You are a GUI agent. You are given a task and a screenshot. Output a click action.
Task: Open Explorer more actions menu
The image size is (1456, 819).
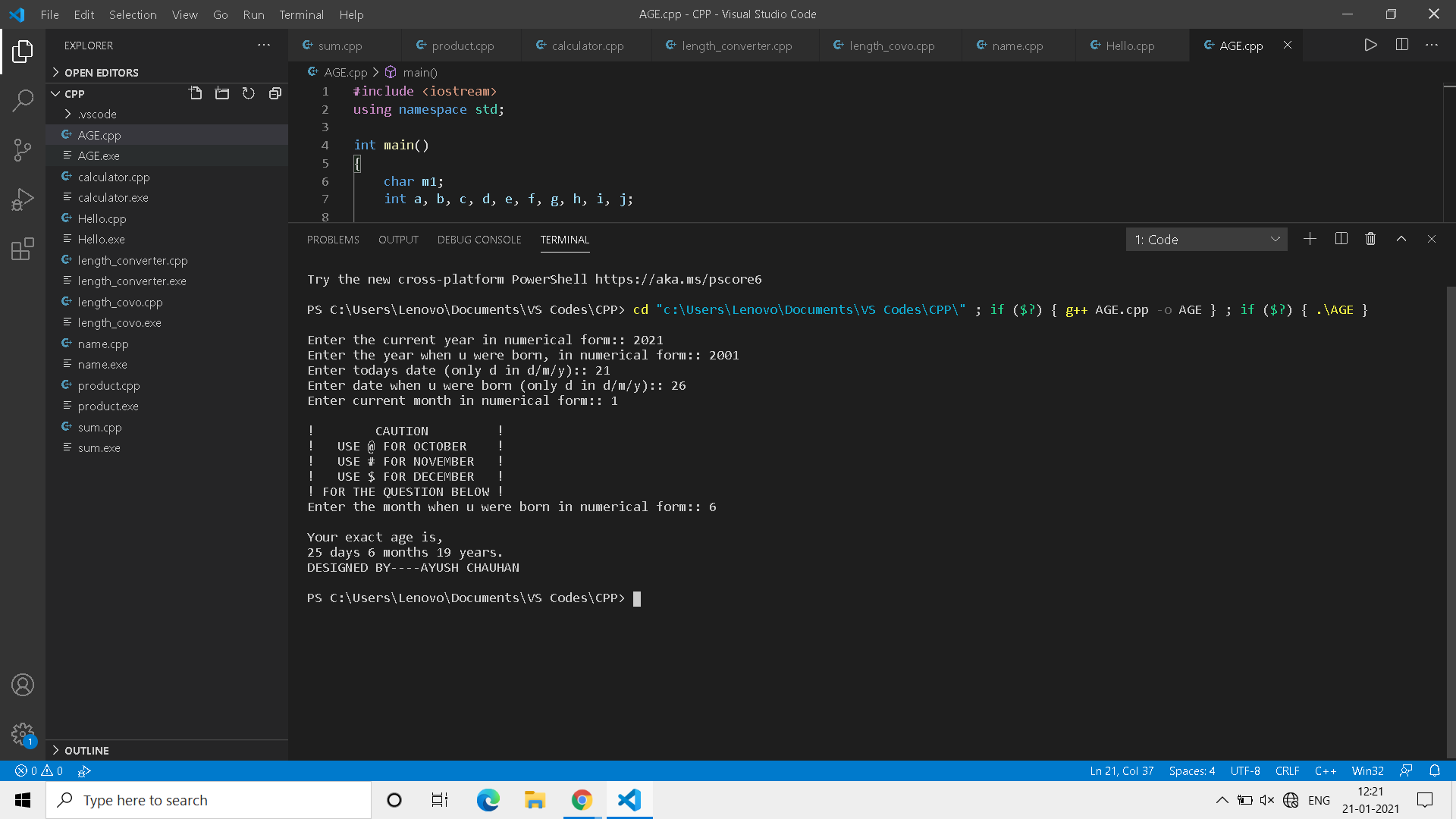(x=264, y=45)
